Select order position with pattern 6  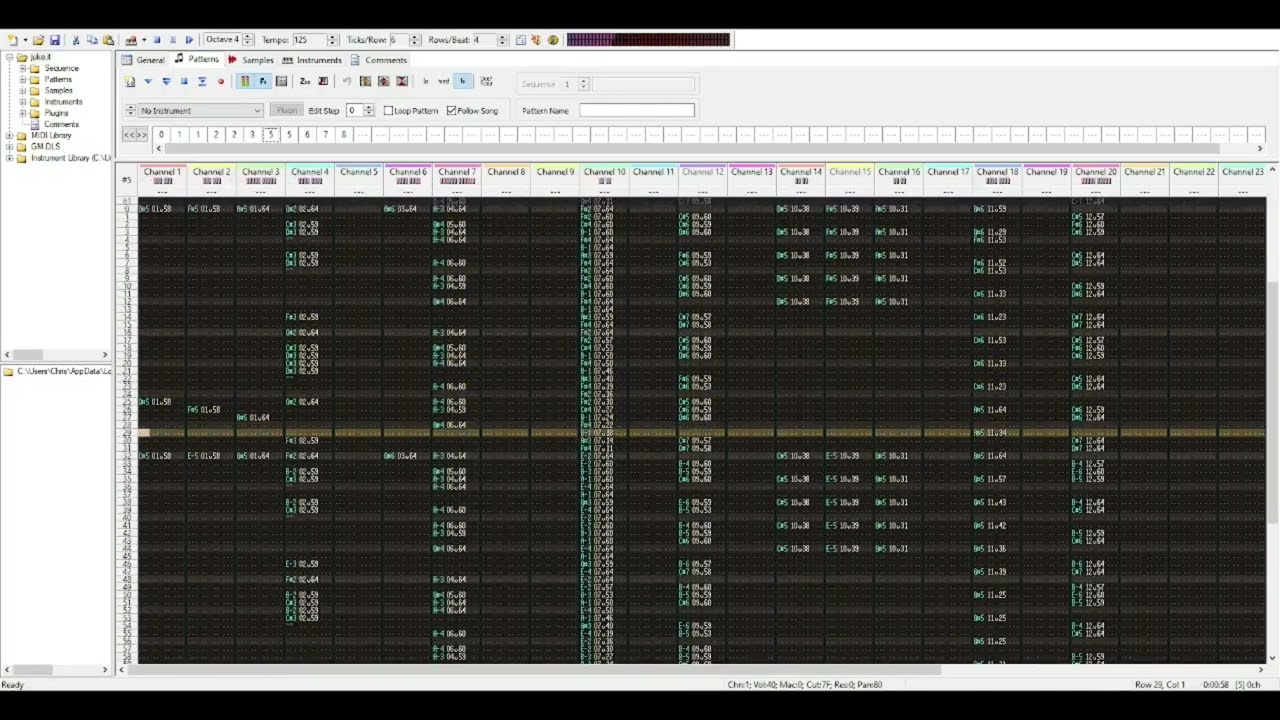coord(307,134)
